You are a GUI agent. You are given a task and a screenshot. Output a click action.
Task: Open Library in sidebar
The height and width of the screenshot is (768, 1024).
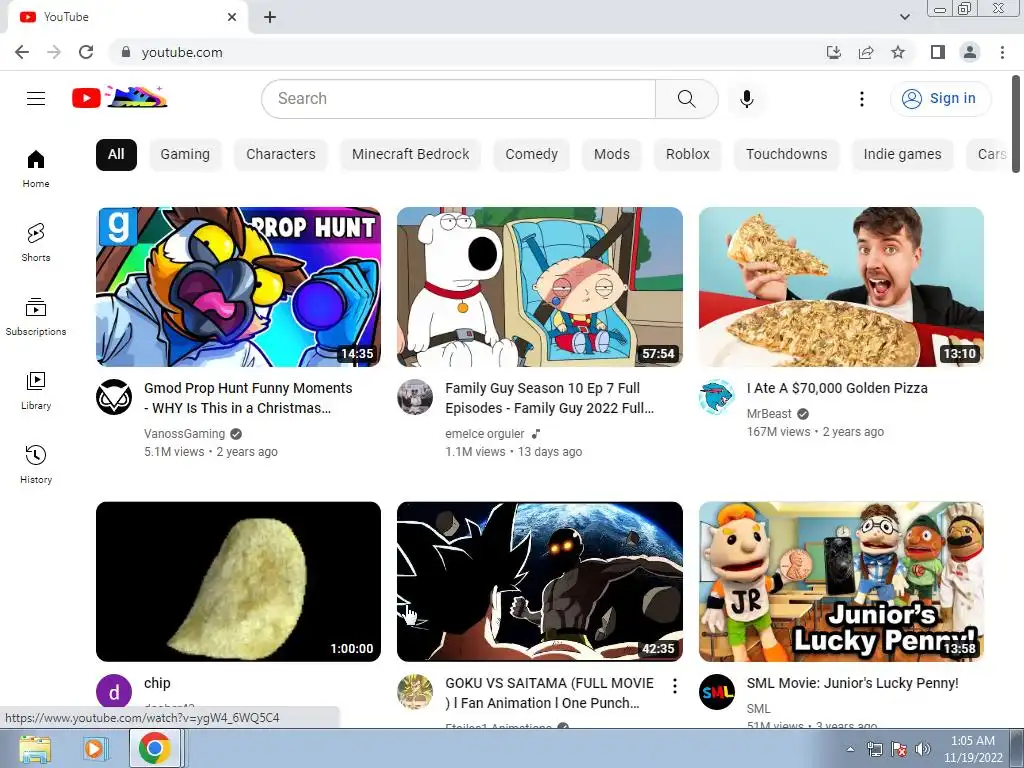[36, 391]
